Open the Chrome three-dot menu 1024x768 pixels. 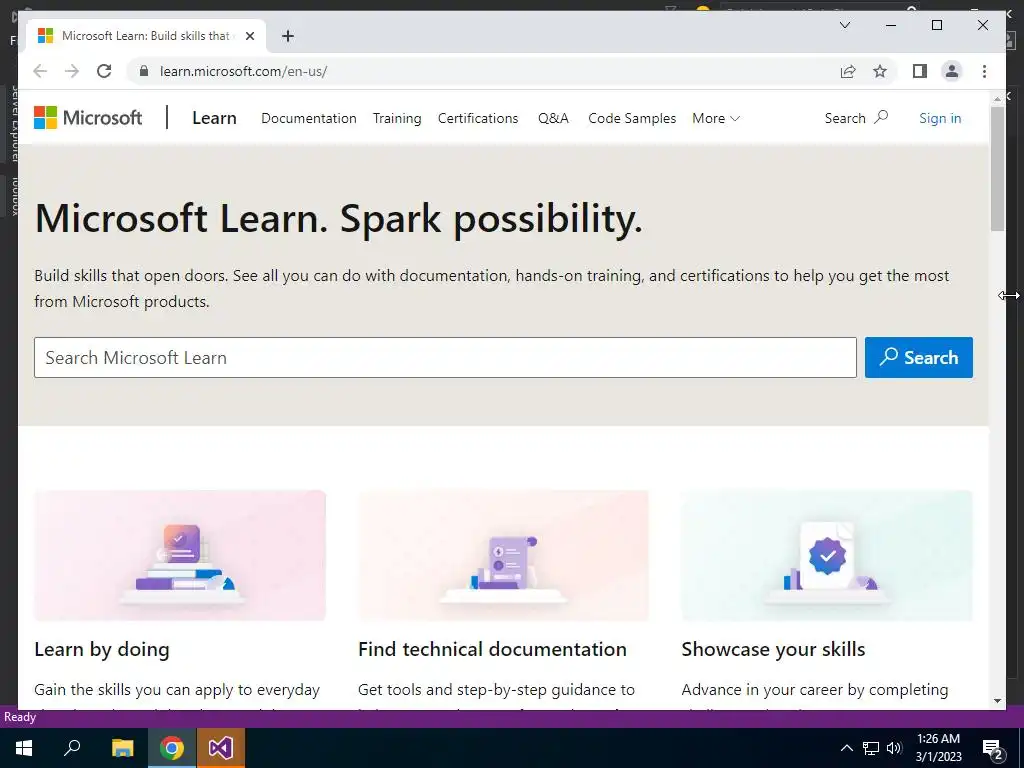pyautogui.click(x=984, y=71)
